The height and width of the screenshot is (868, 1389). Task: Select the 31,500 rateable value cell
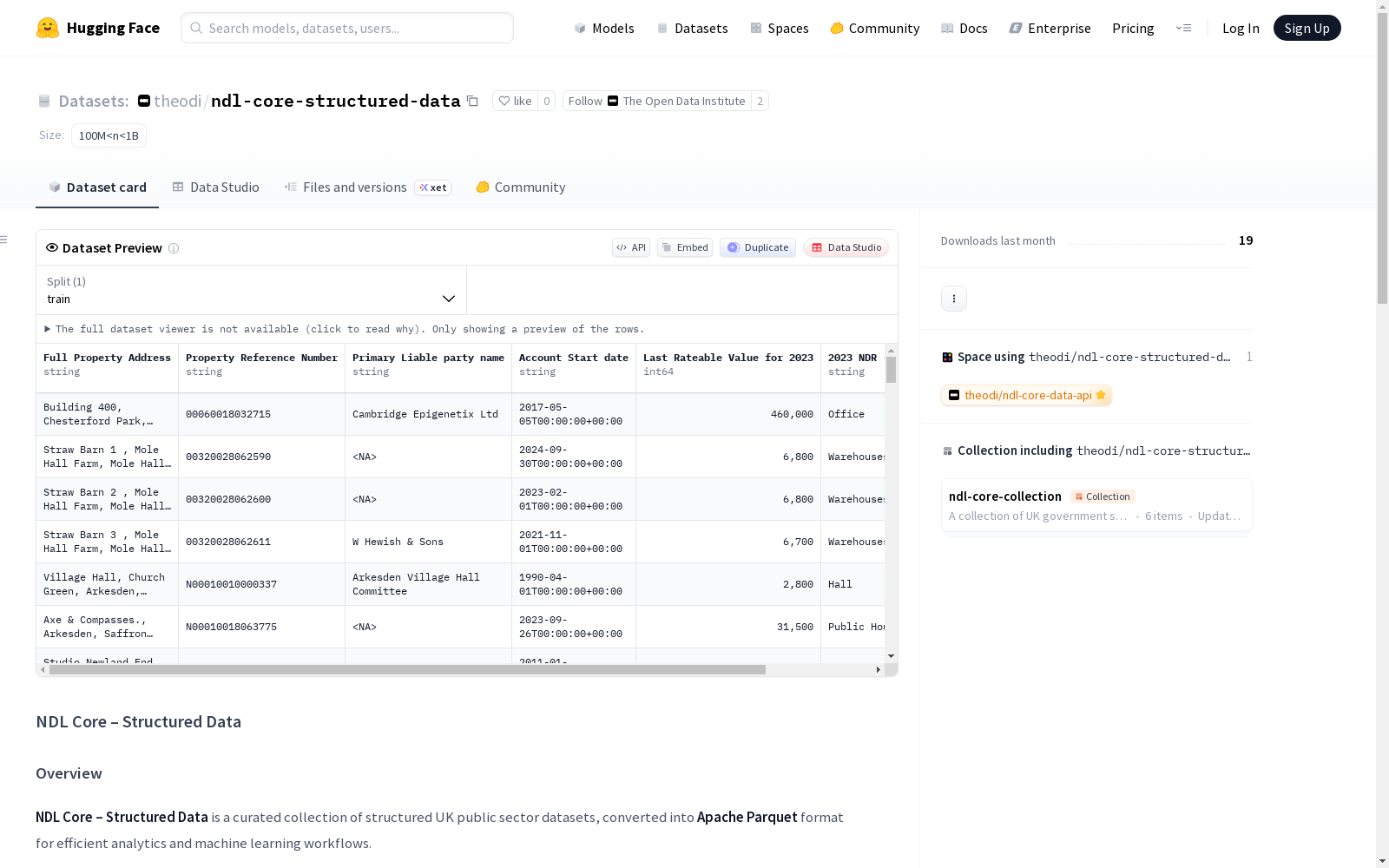point(728,627)
